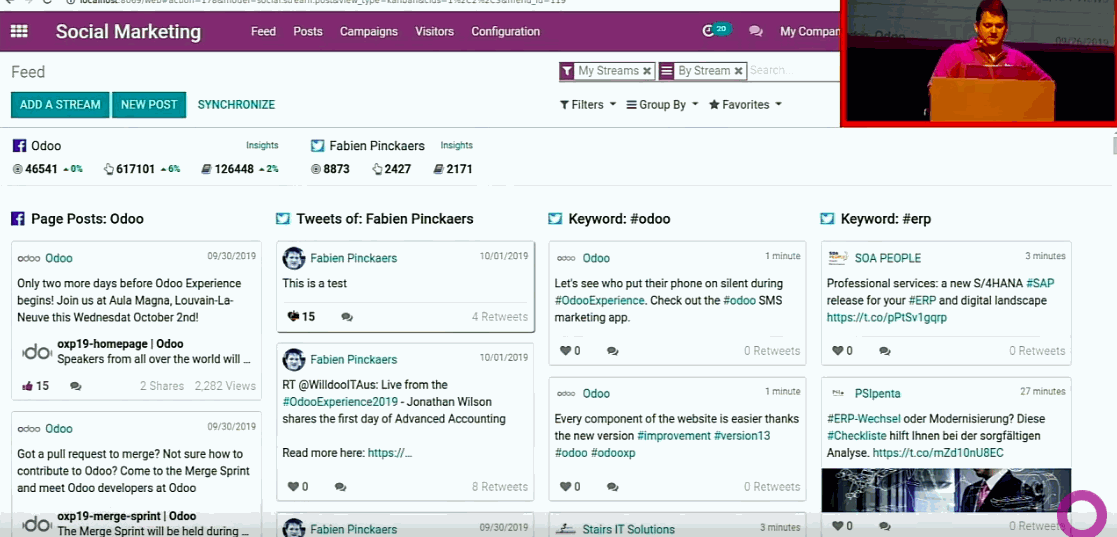Expand the Filters dropdown
This screenshot has width=1117, height=537.
pos(588,105)
